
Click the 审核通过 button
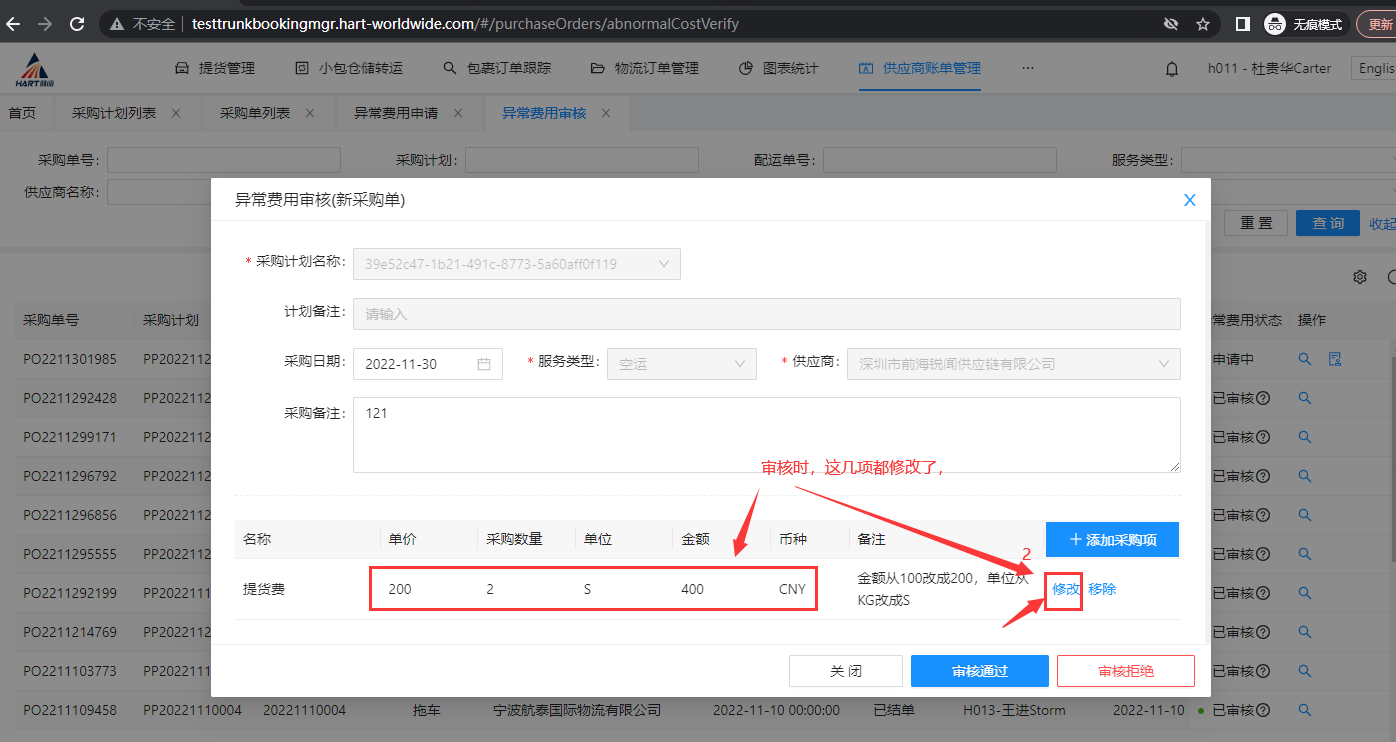click(x=979, y=671)
